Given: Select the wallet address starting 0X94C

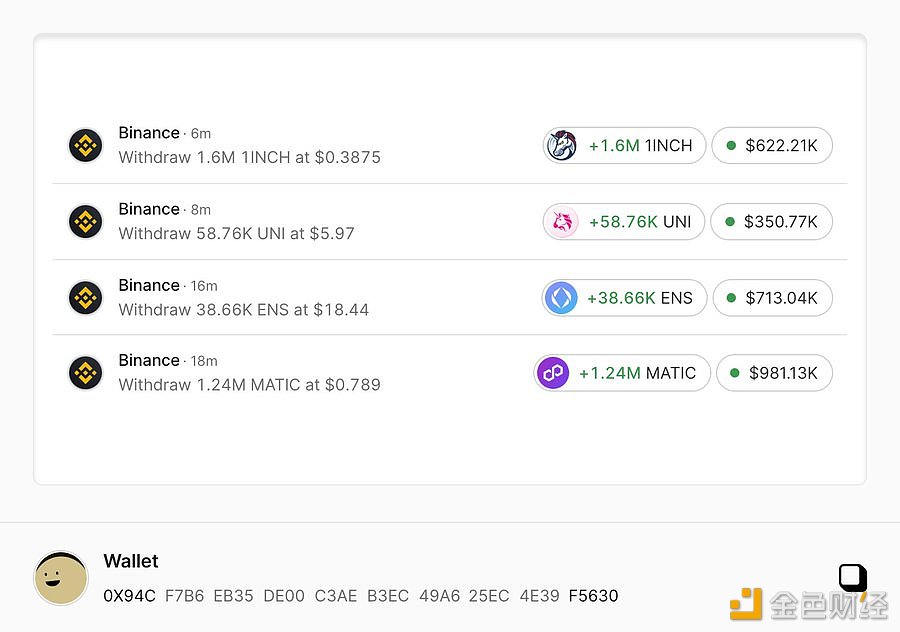Looking at the screenshot, I should coord(361,596).
